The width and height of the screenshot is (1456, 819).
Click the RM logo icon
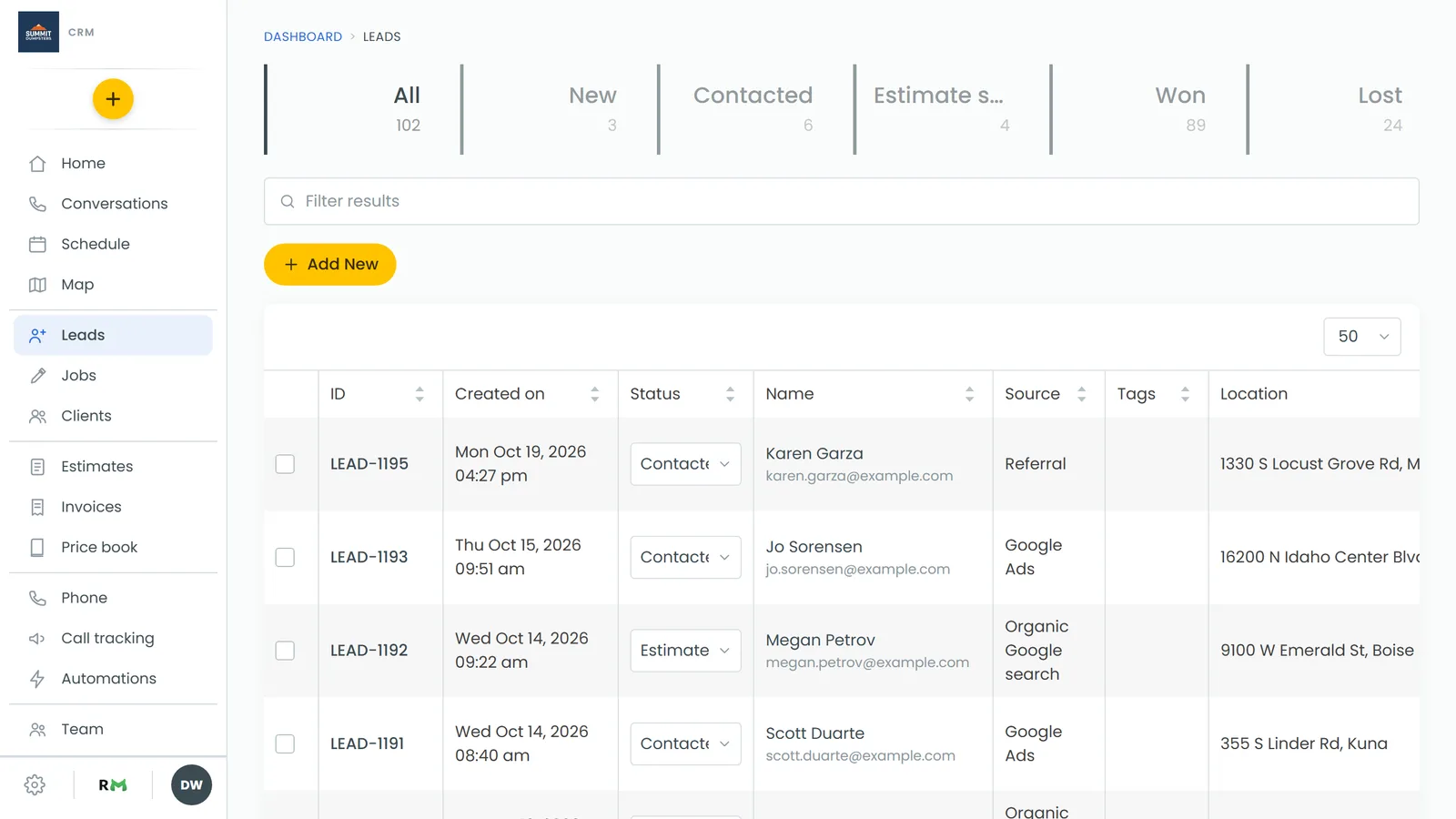113,785
